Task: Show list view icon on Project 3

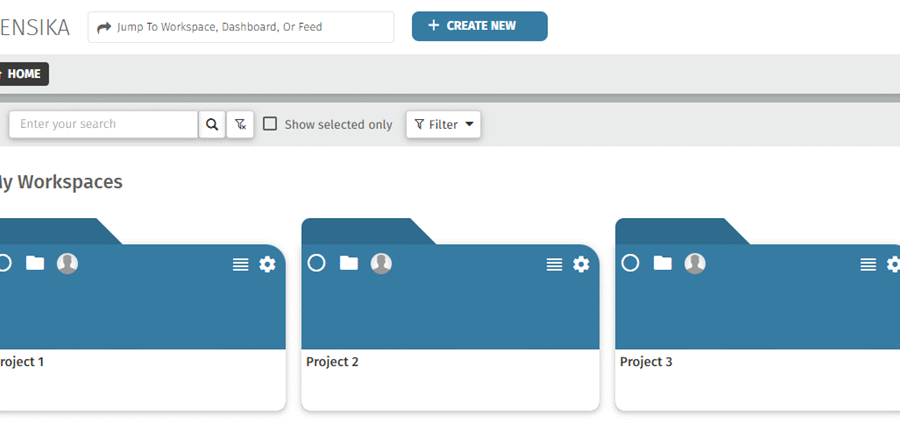Action: coord(868,264)
